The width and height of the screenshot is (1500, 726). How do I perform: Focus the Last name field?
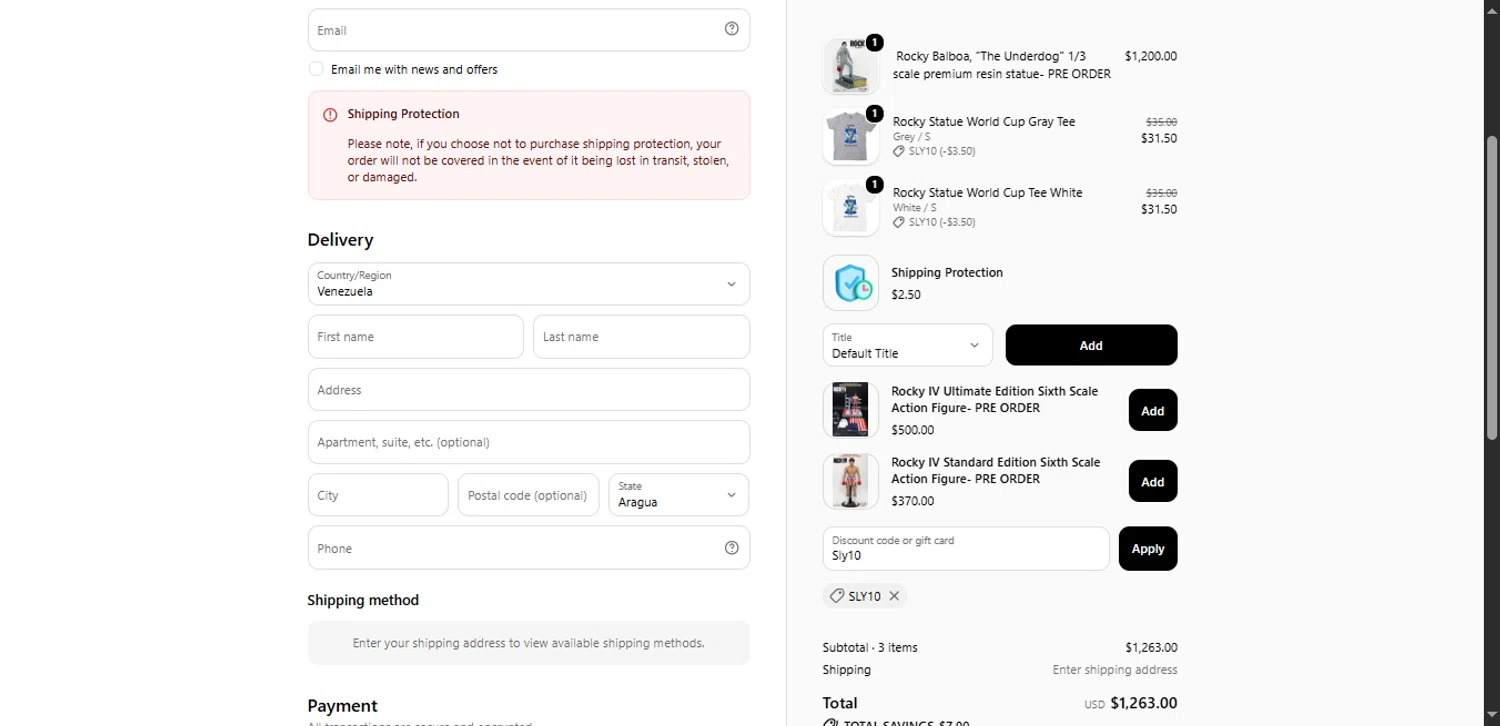pos(642,337)
